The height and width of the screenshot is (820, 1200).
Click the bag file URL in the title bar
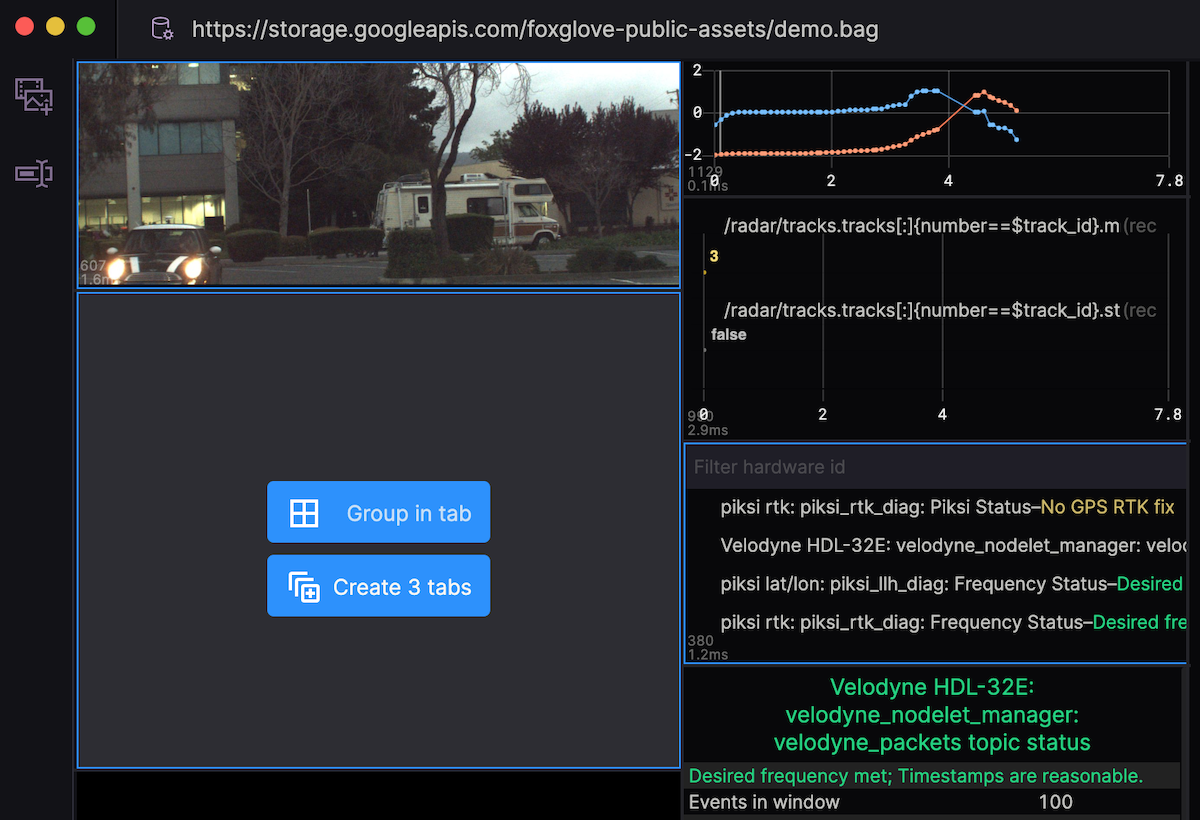click(x=534, y=29)
